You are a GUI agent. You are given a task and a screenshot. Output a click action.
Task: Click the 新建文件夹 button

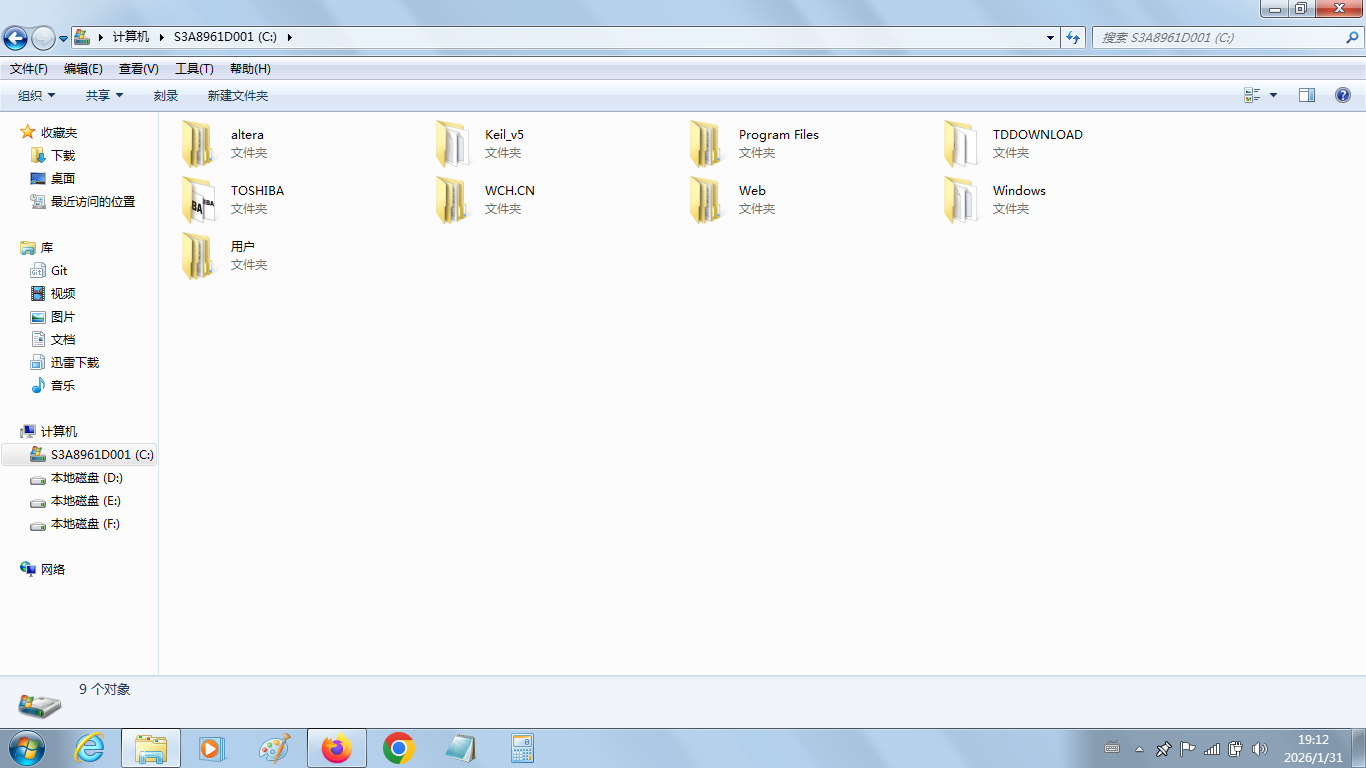click(x=238, y=95)
